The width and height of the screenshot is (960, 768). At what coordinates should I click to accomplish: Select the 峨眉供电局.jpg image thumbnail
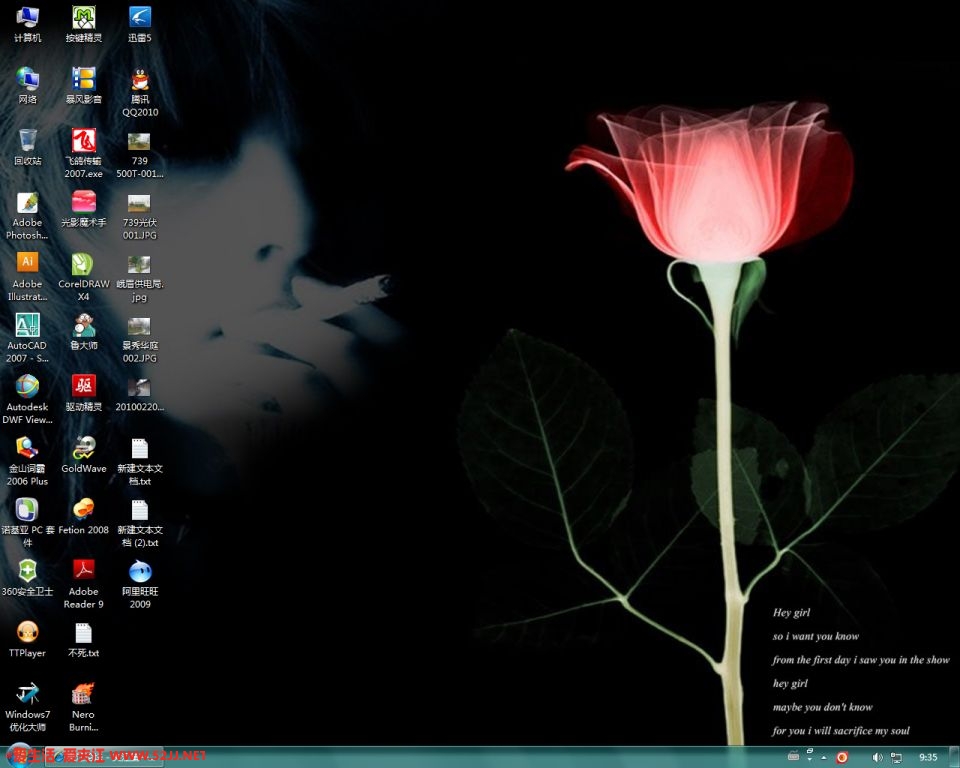(139, 265)
